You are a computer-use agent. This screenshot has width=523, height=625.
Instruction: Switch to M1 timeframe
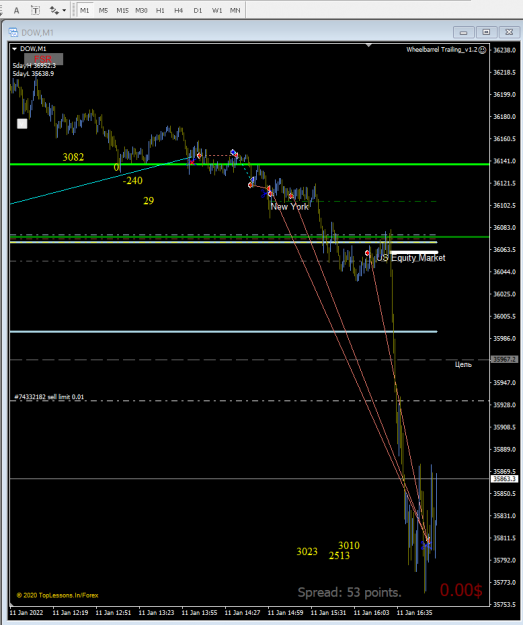(x=85, y=10)
